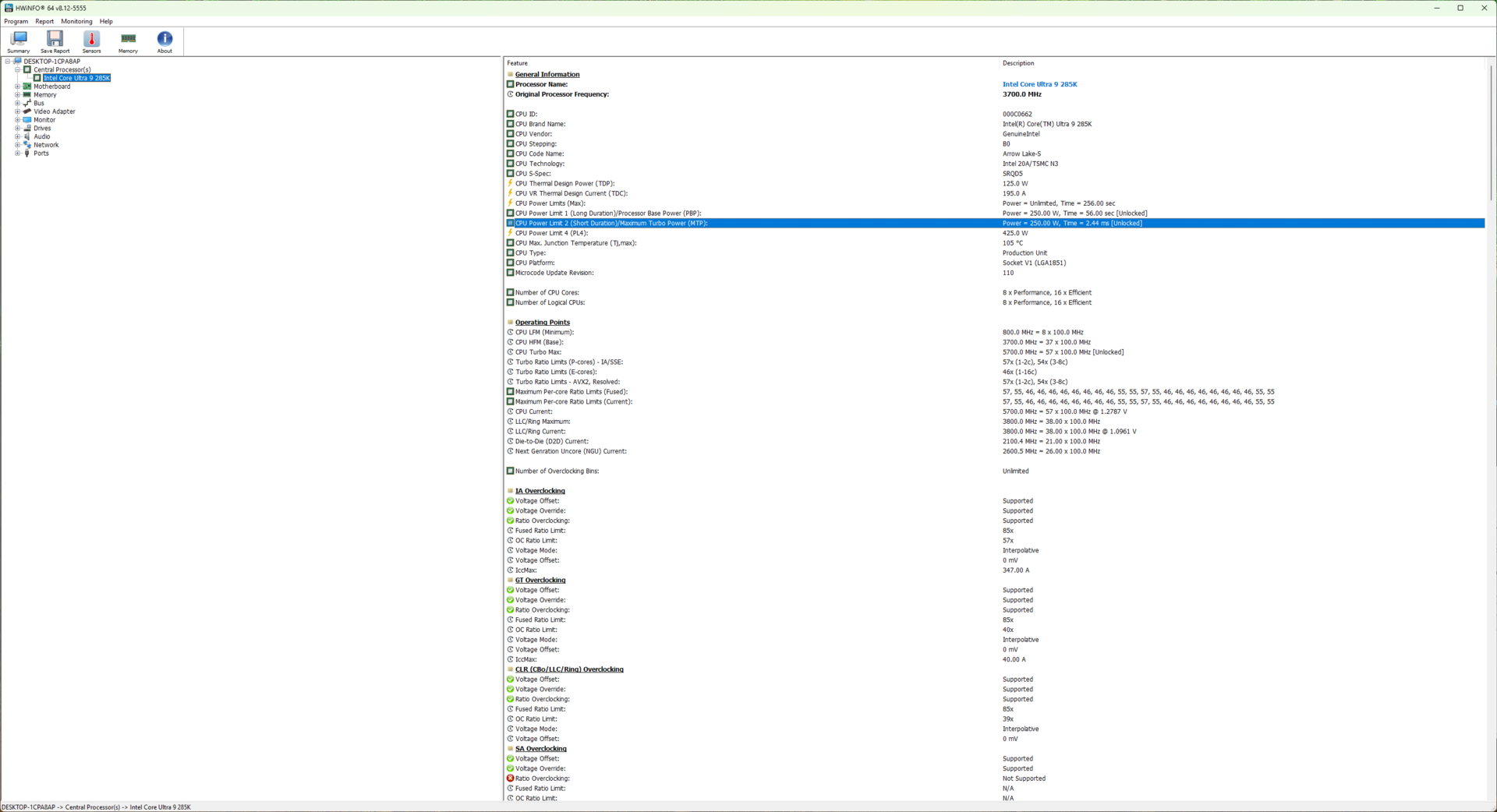Expand the Memory tree node
Viewport: 1497px width, 812px height.
coord(17,94)
